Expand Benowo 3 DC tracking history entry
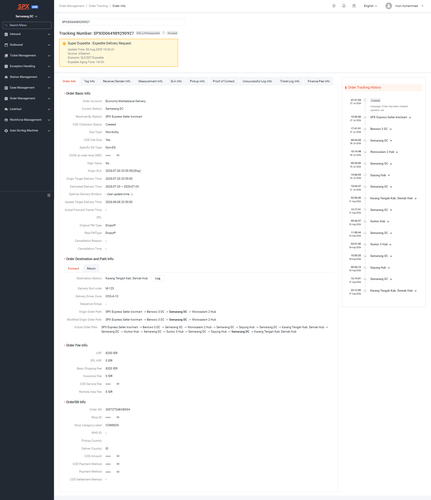431x500 pixels. pos(391,129)
